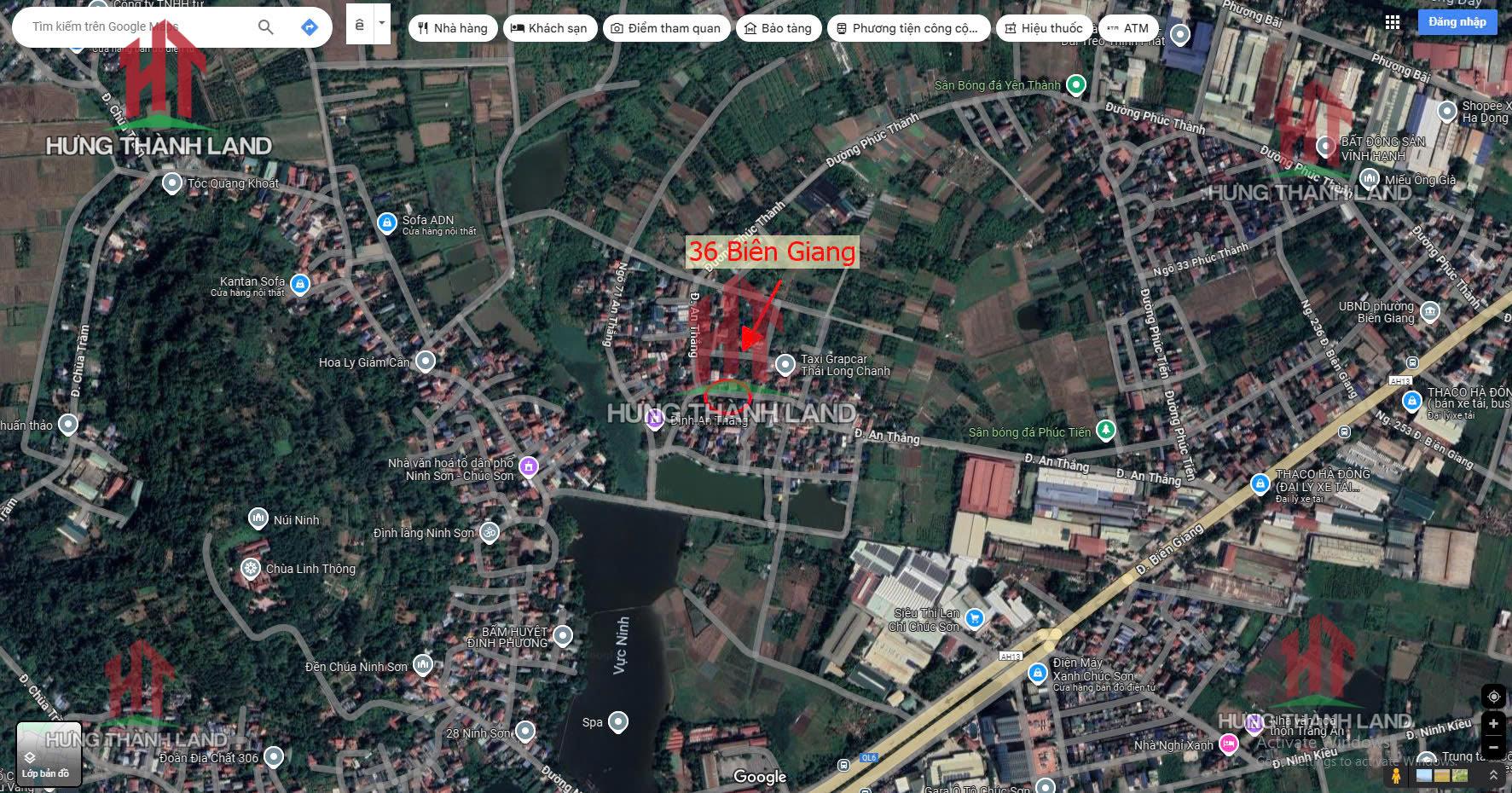Select the Hiệu thuốc category chip

[x=1043, y=28]
